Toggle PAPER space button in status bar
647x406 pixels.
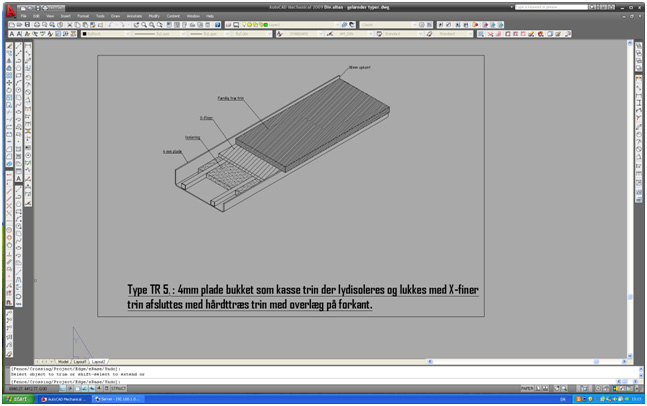coord(527,388)
